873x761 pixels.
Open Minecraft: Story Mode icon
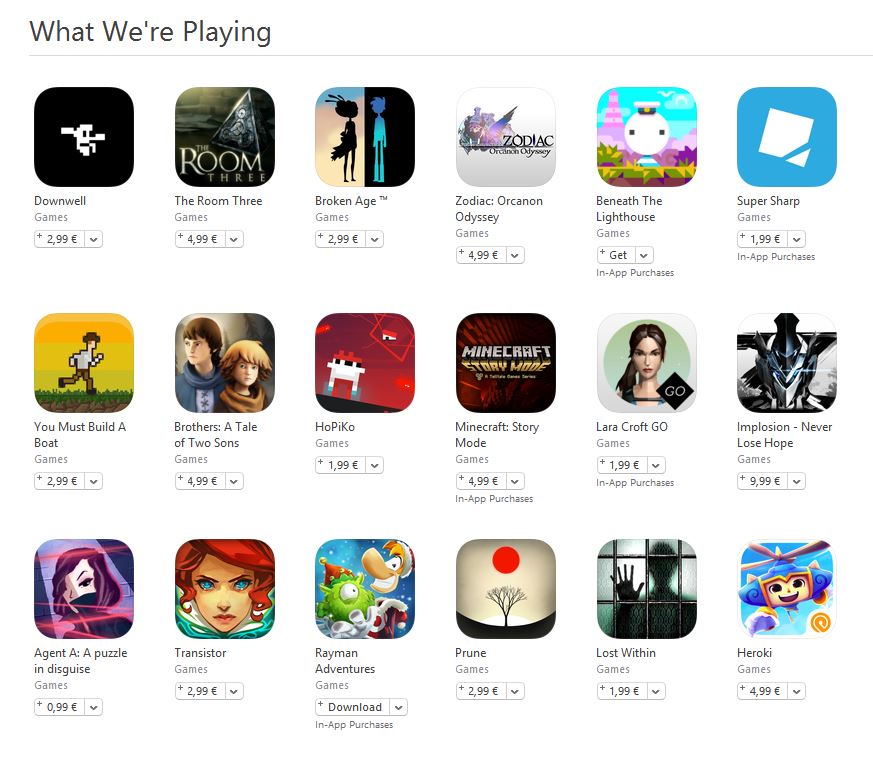(506, 363)
